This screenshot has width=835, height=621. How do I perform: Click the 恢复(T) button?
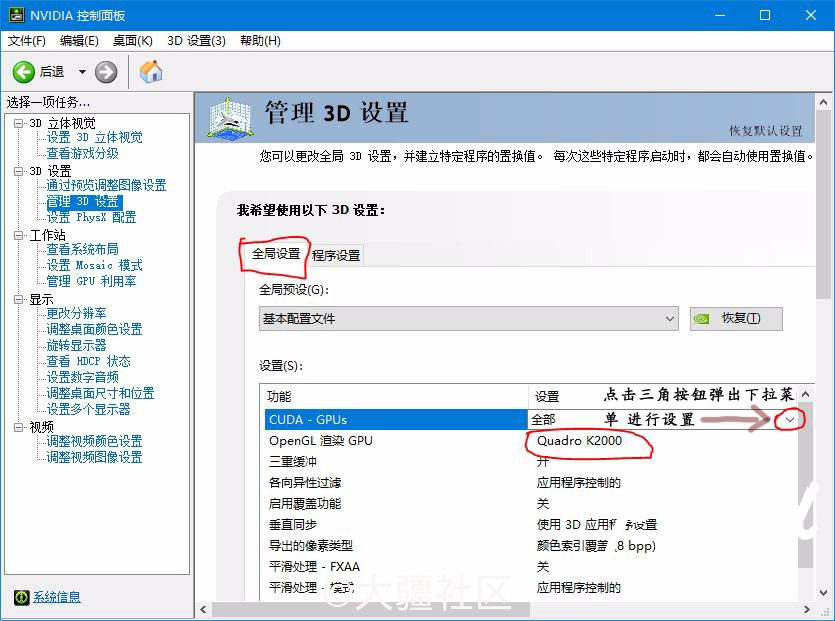[736, 318]
